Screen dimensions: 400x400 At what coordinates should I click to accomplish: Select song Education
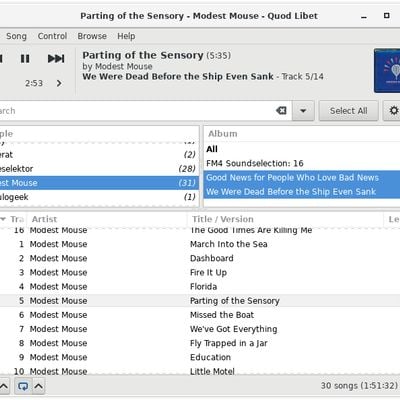click(200, 357)
